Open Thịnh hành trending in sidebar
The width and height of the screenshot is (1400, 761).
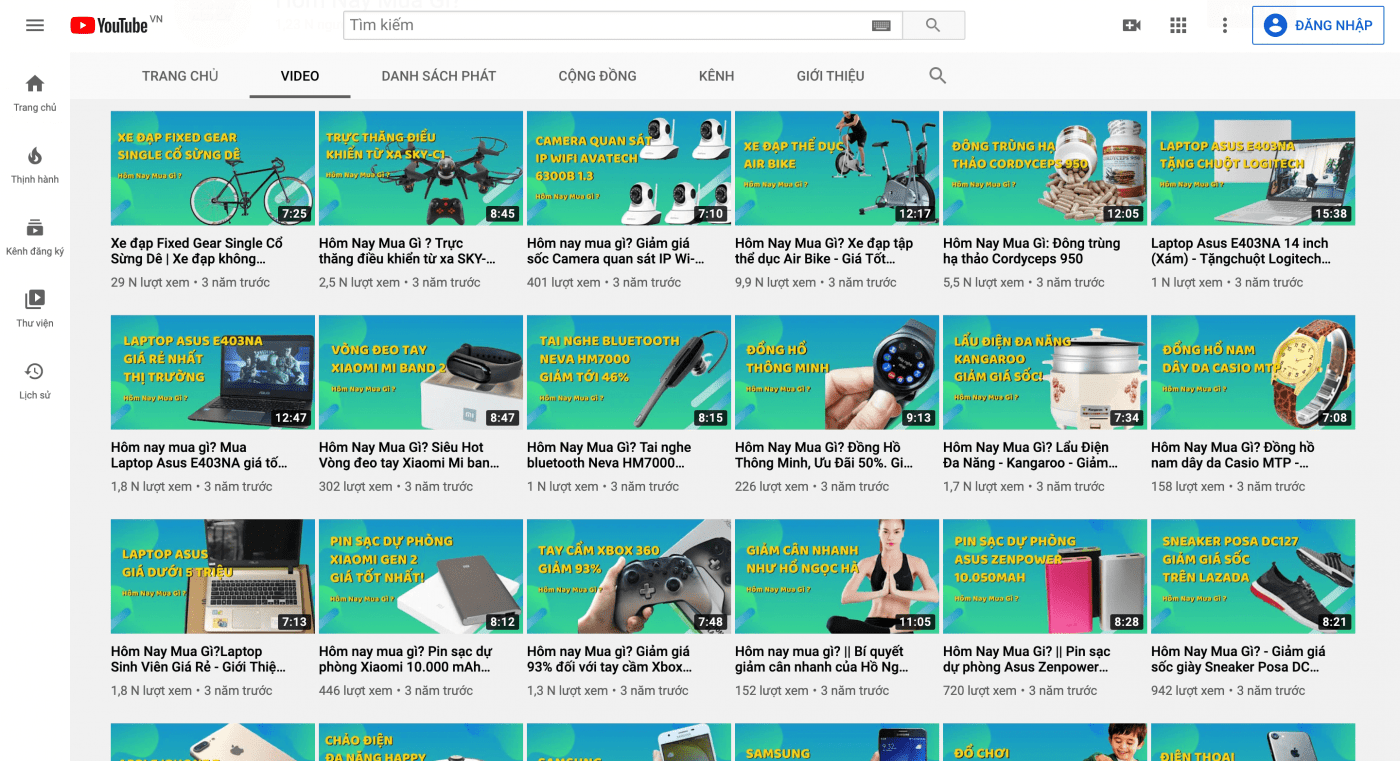click(x=35, y=164)
